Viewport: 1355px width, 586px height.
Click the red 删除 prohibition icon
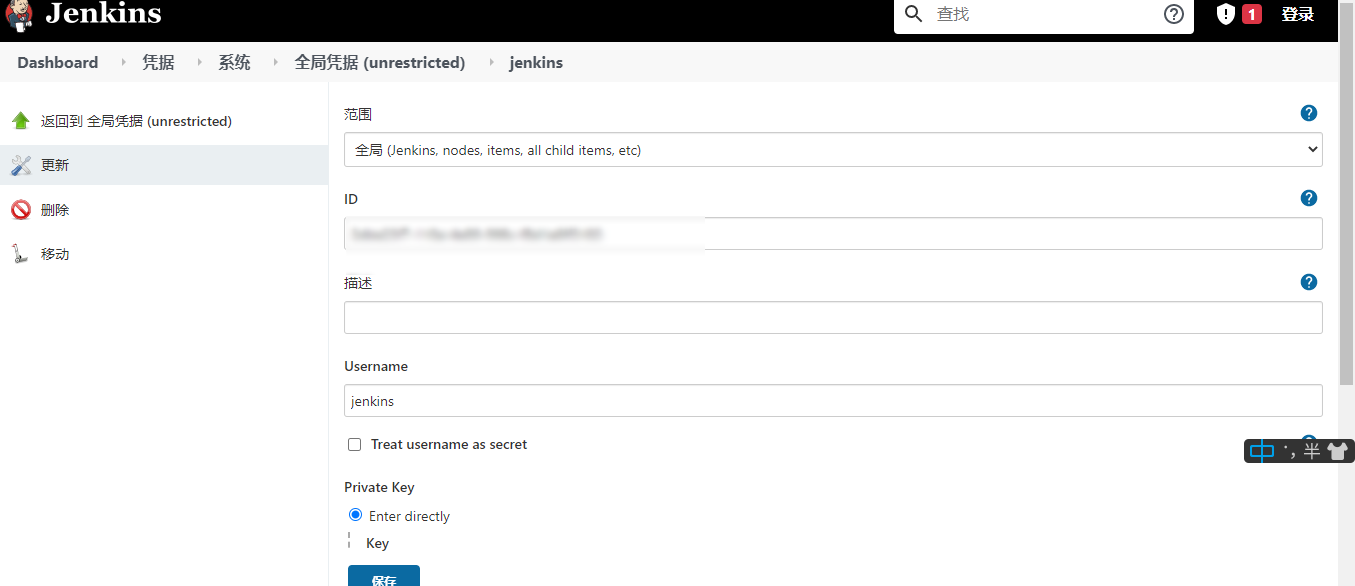point(21,210)
